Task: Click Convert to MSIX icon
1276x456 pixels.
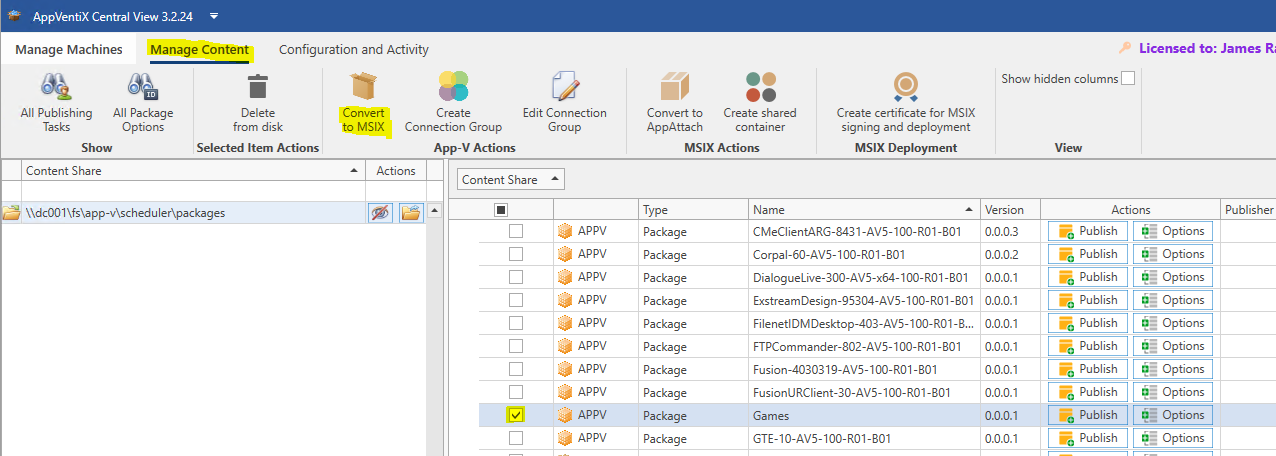Action: 363,87
